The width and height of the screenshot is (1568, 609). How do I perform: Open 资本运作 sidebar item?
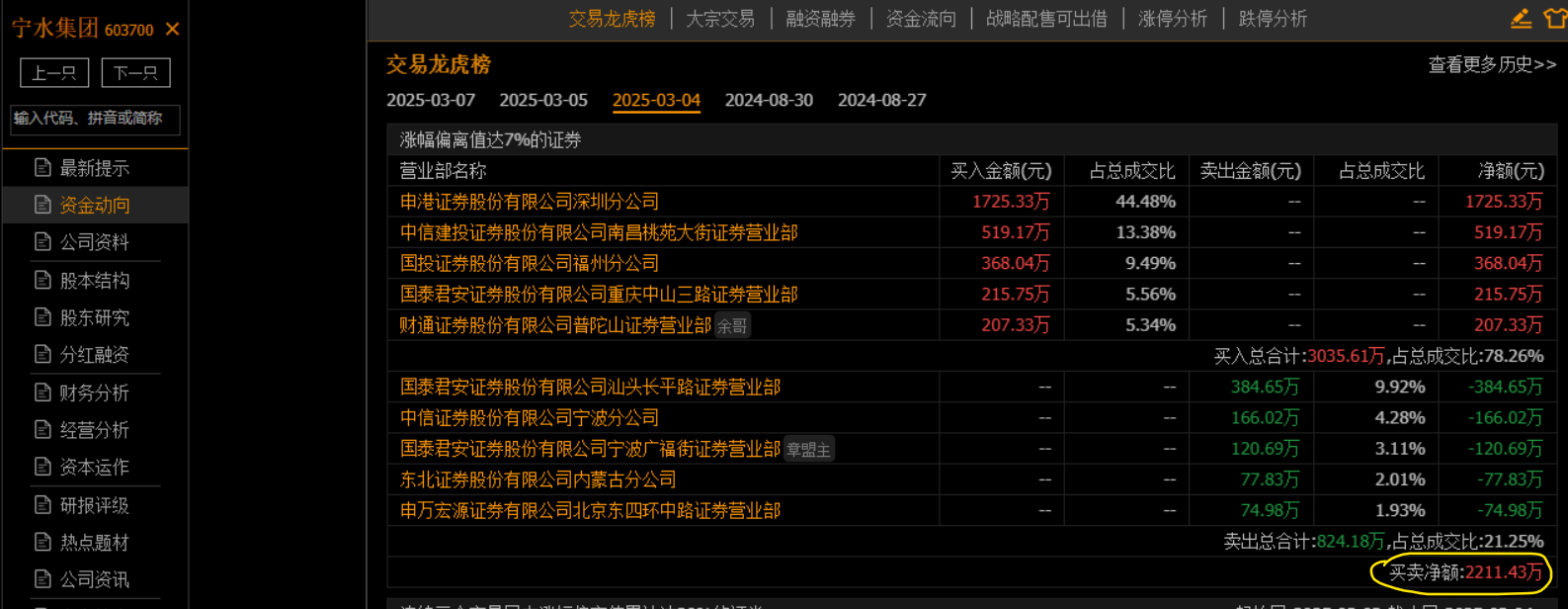(x=95, y=467)
